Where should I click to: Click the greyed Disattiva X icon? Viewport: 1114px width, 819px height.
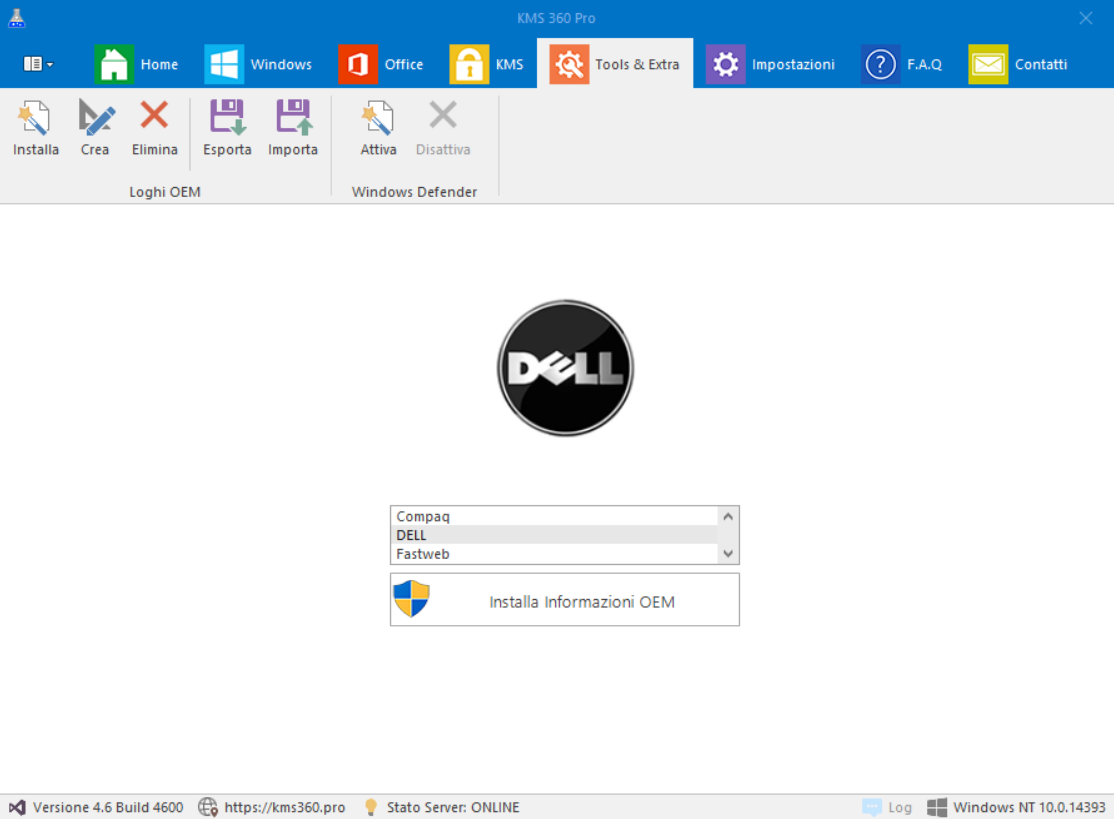tap(443, 115)
